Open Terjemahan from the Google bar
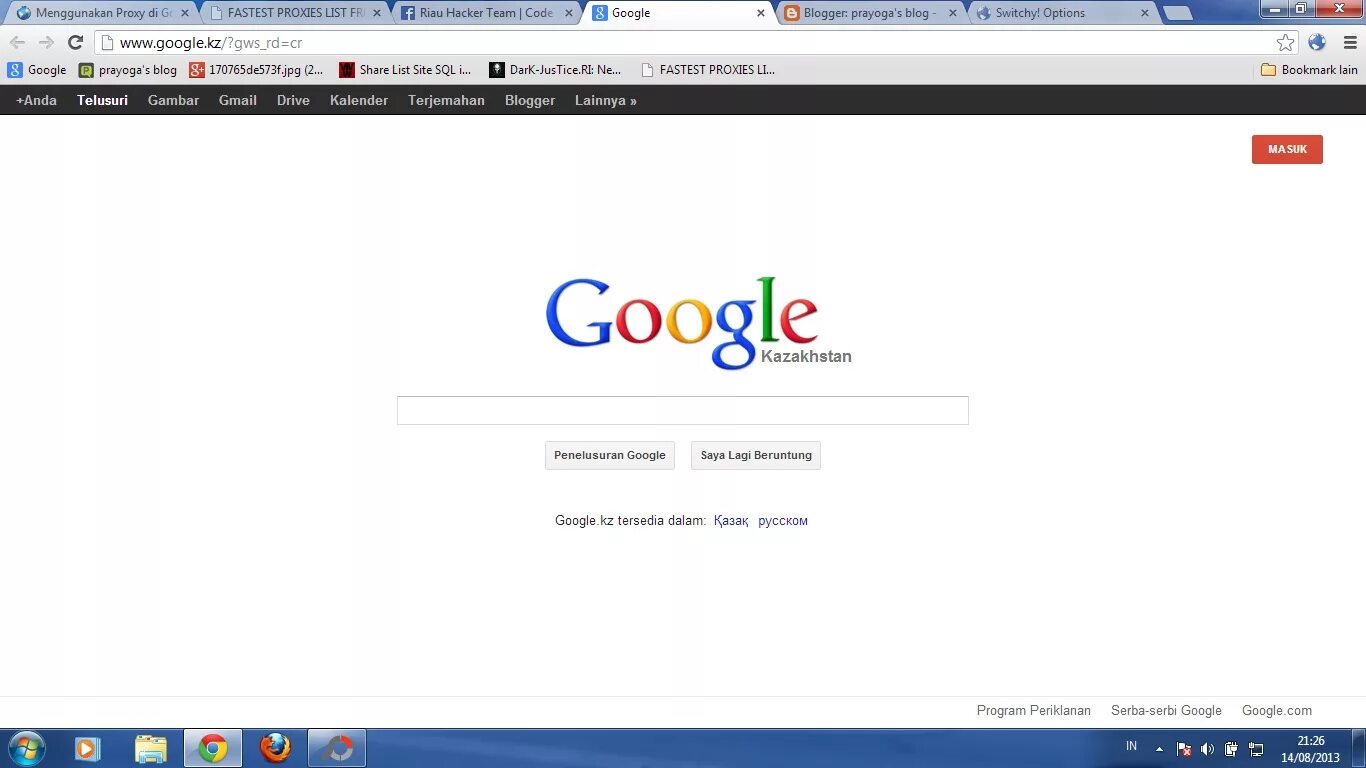Viewport: 1366px width, 768px height. (446, 100)
